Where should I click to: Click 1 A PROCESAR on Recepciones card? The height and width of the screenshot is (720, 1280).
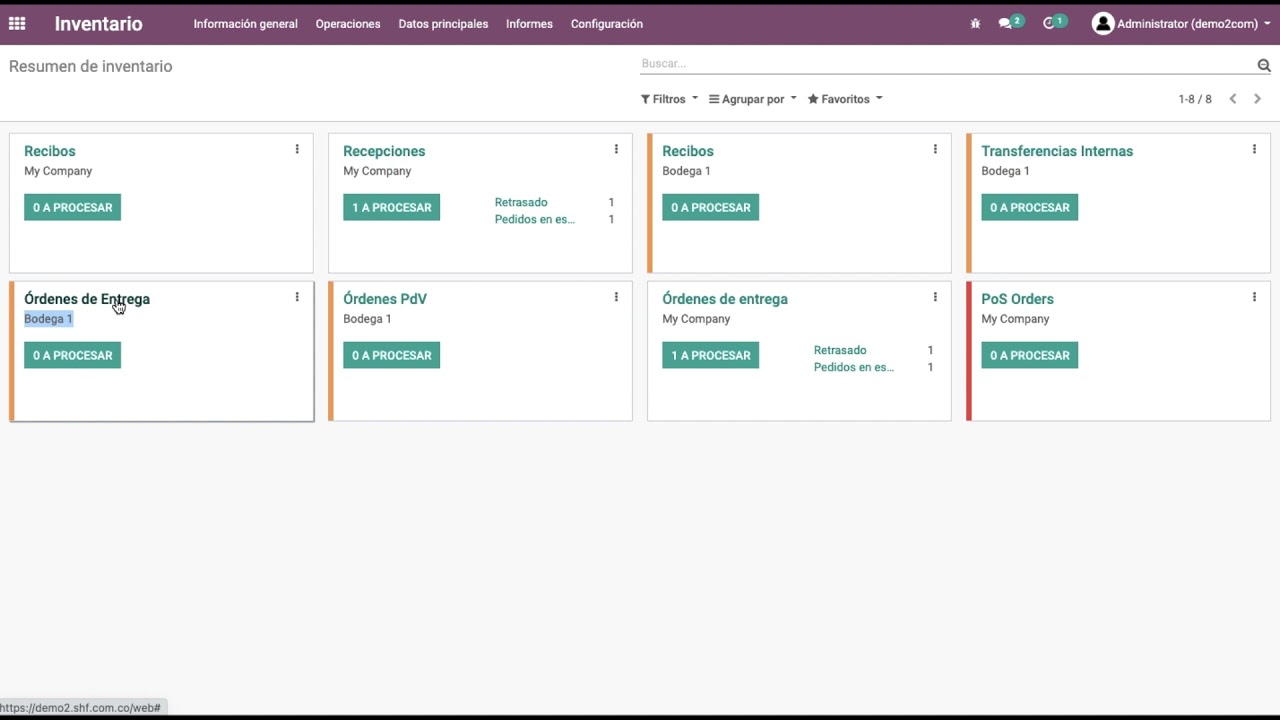click(x=391, y=207)
